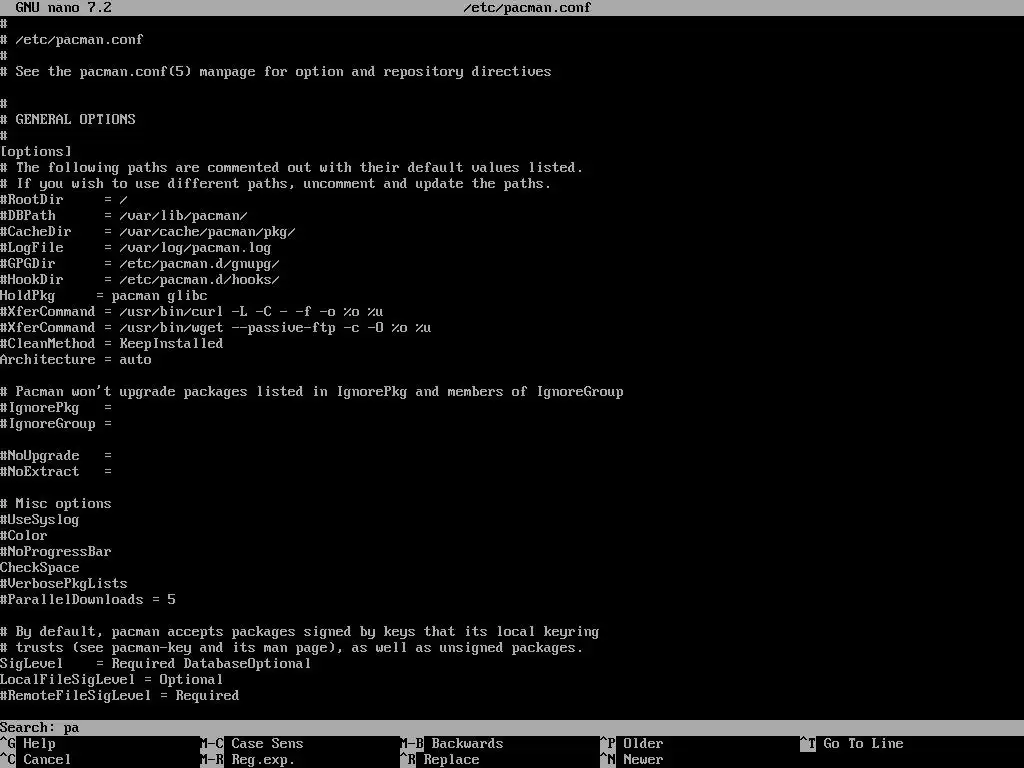The width and height of the screenshot is (1024, 768).
Task: Click the 'If you wish to use different paths' line
Action: coord(276,184)
